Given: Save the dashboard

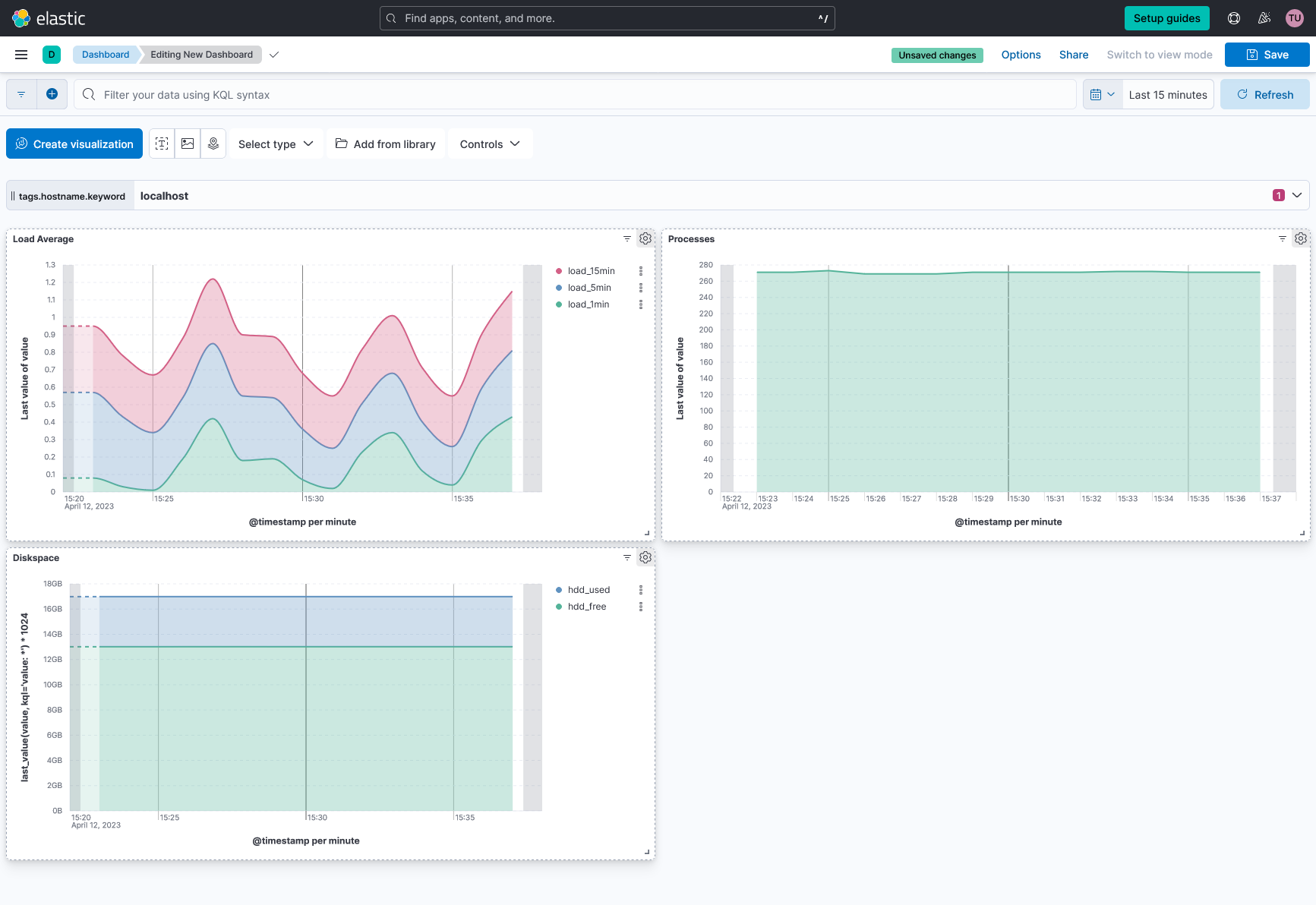Looking at the screenshot, I should click(1267, 55).
